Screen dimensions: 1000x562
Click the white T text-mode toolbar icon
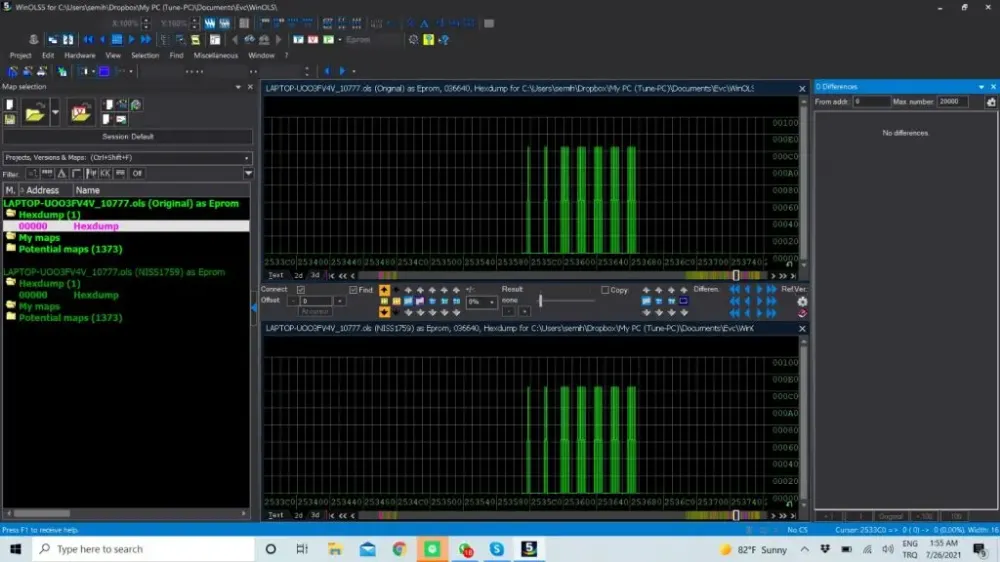[298, 40]
